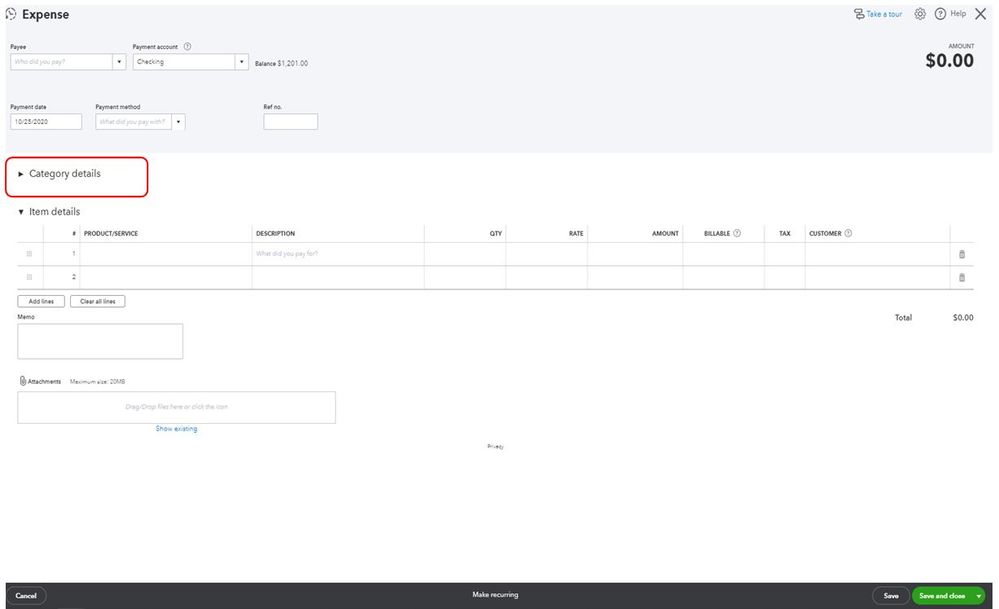Click Make recurring in the footer

click(x=495, y=595)
